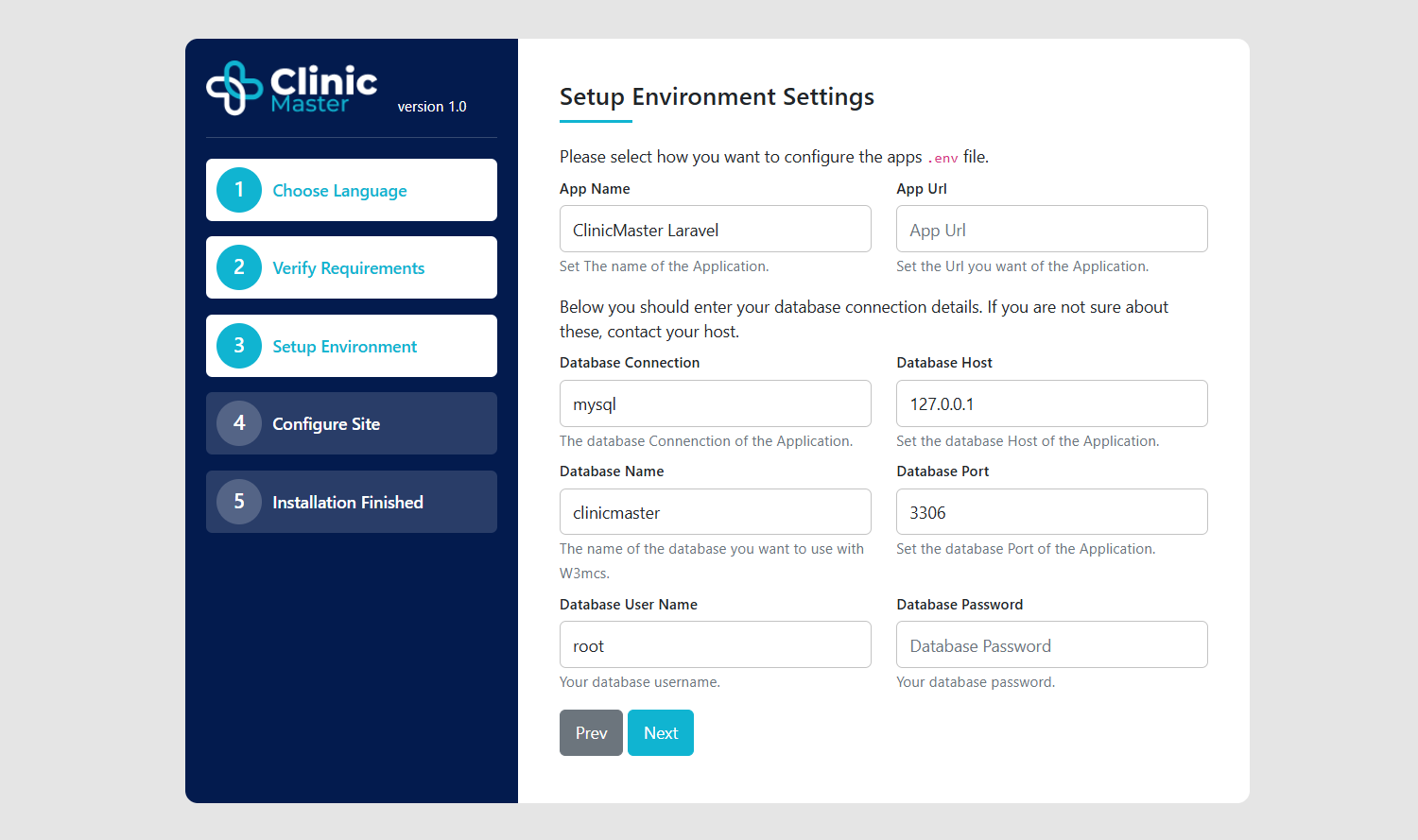This screenshot has width=1418, height=840.
Task: Open the Choose Language step
Action: point(339,191)
